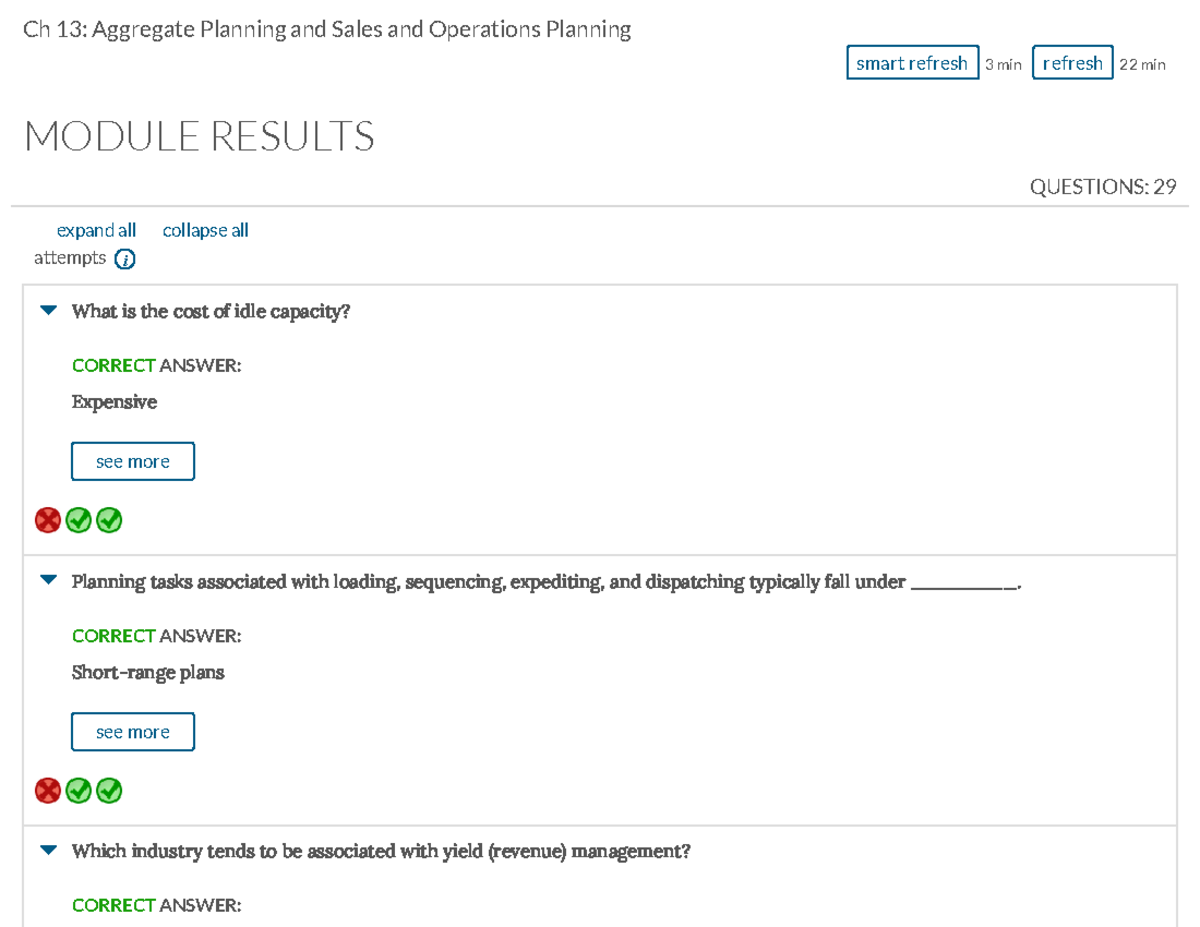Click the first green correct-attempt icon under the idle capacity question
Viewport: 1200px width, 927px height.
[x=78, y=520]
